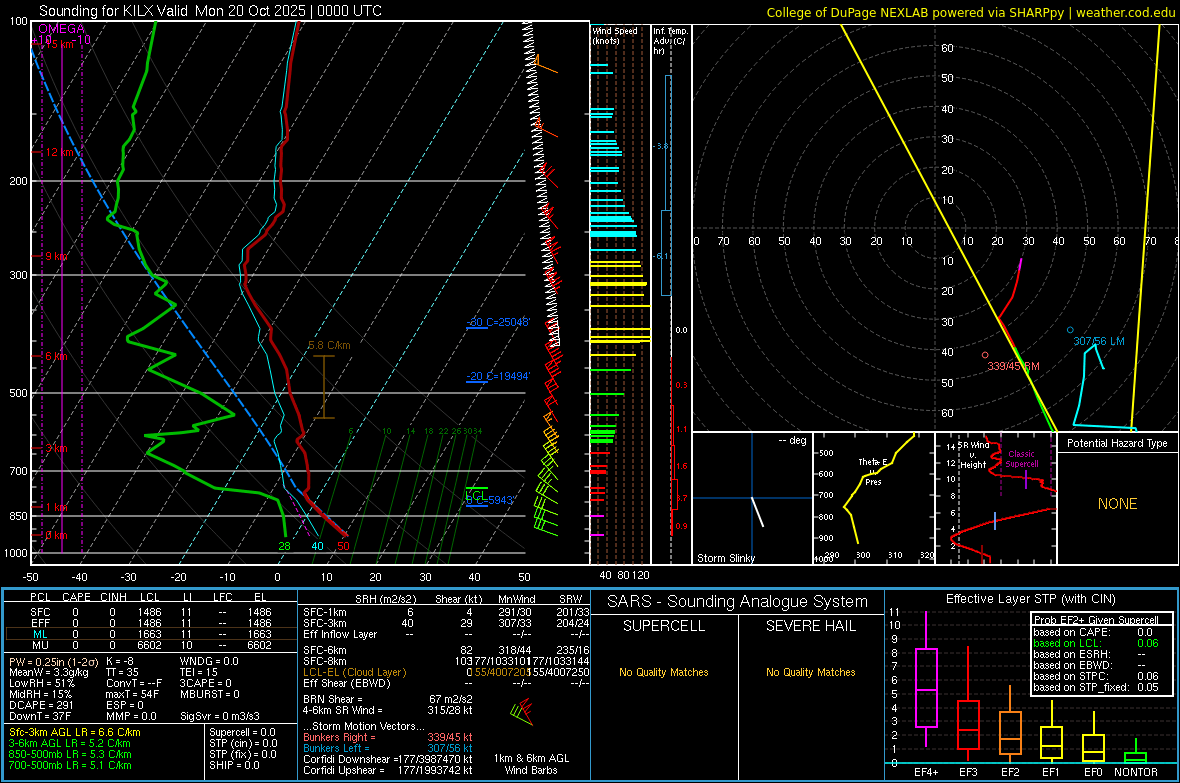Click the magenta EF4+ box in STP chart

pos(926,687)
